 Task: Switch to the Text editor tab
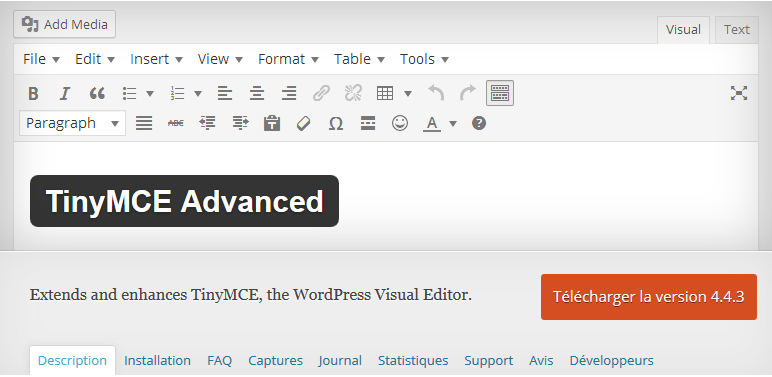click(737, 30)
